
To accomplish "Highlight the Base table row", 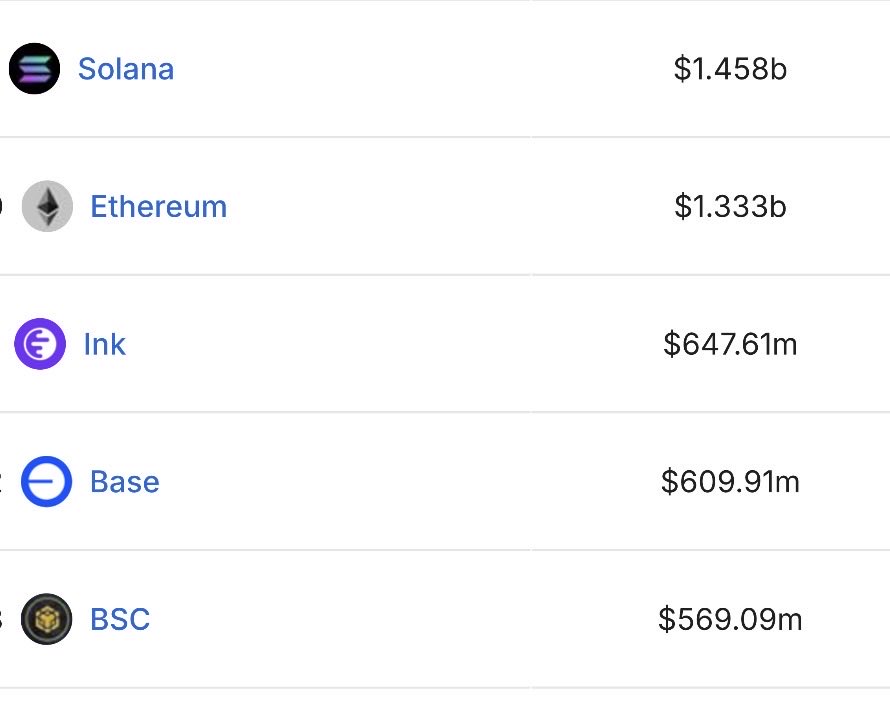I will (x=400, y=482).
